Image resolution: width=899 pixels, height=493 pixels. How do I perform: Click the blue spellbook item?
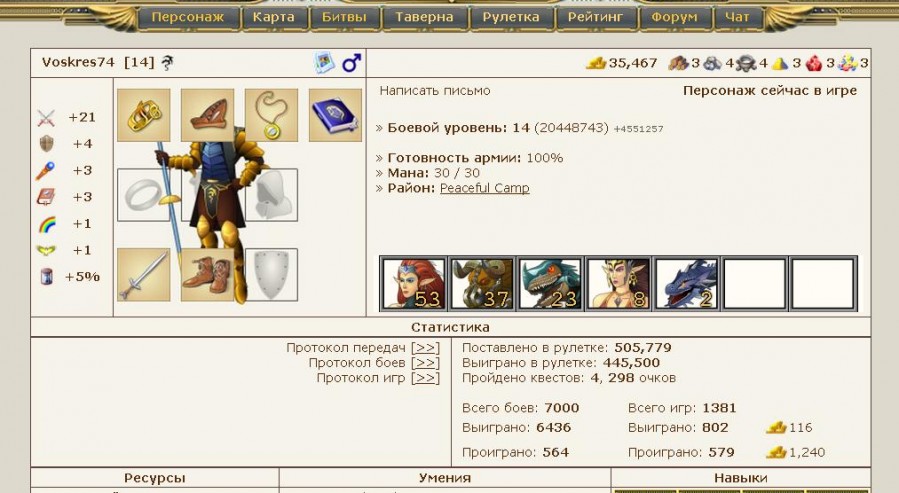335,115
